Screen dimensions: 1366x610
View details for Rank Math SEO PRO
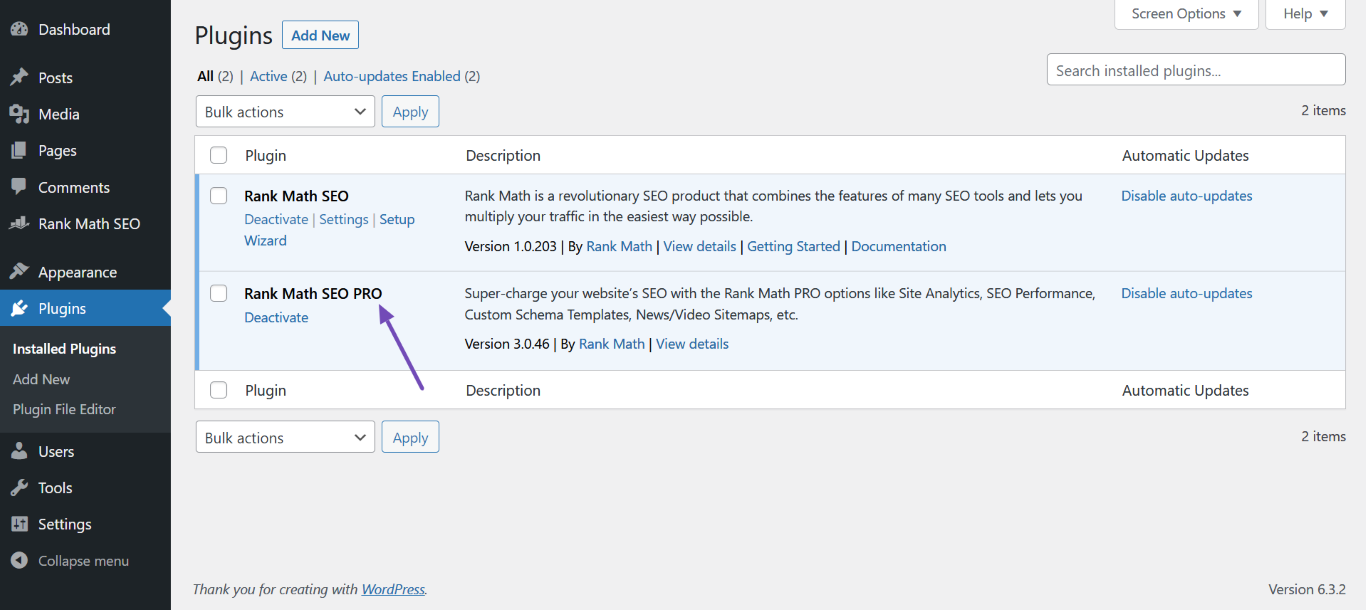coord(692,344)
